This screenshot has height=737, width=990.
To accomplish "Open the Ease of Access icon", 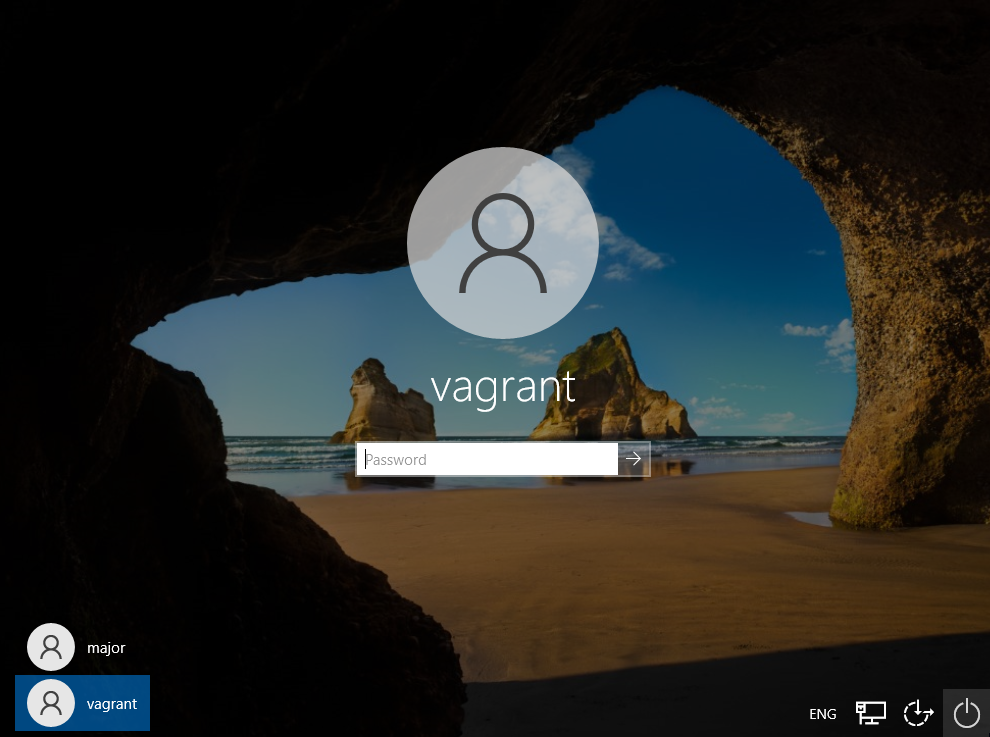I will tap(917, 713).
